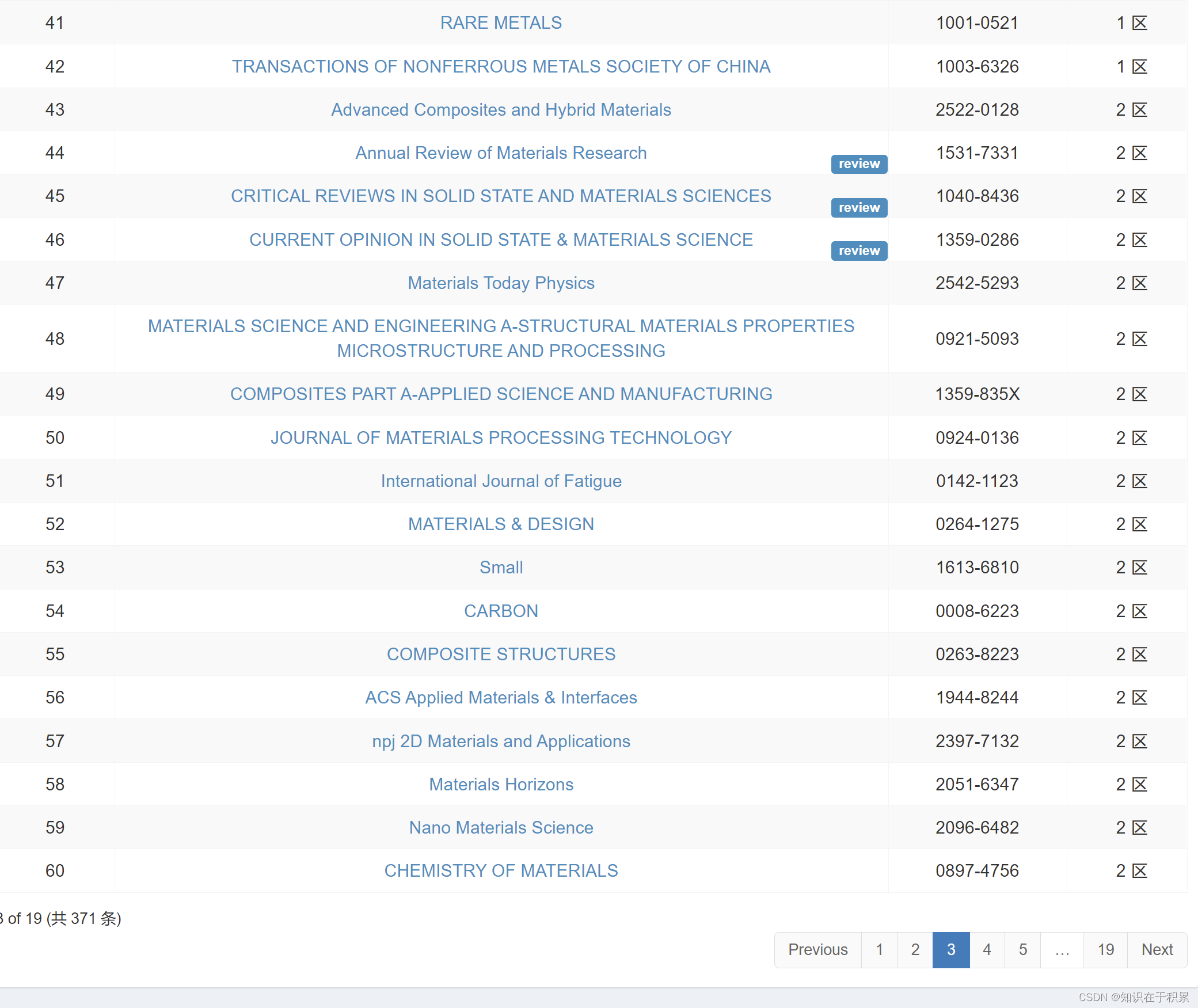
Task: Open MATERIALS & DESIGN journal page
Action: pyautogui.click(x=501, y=524)
